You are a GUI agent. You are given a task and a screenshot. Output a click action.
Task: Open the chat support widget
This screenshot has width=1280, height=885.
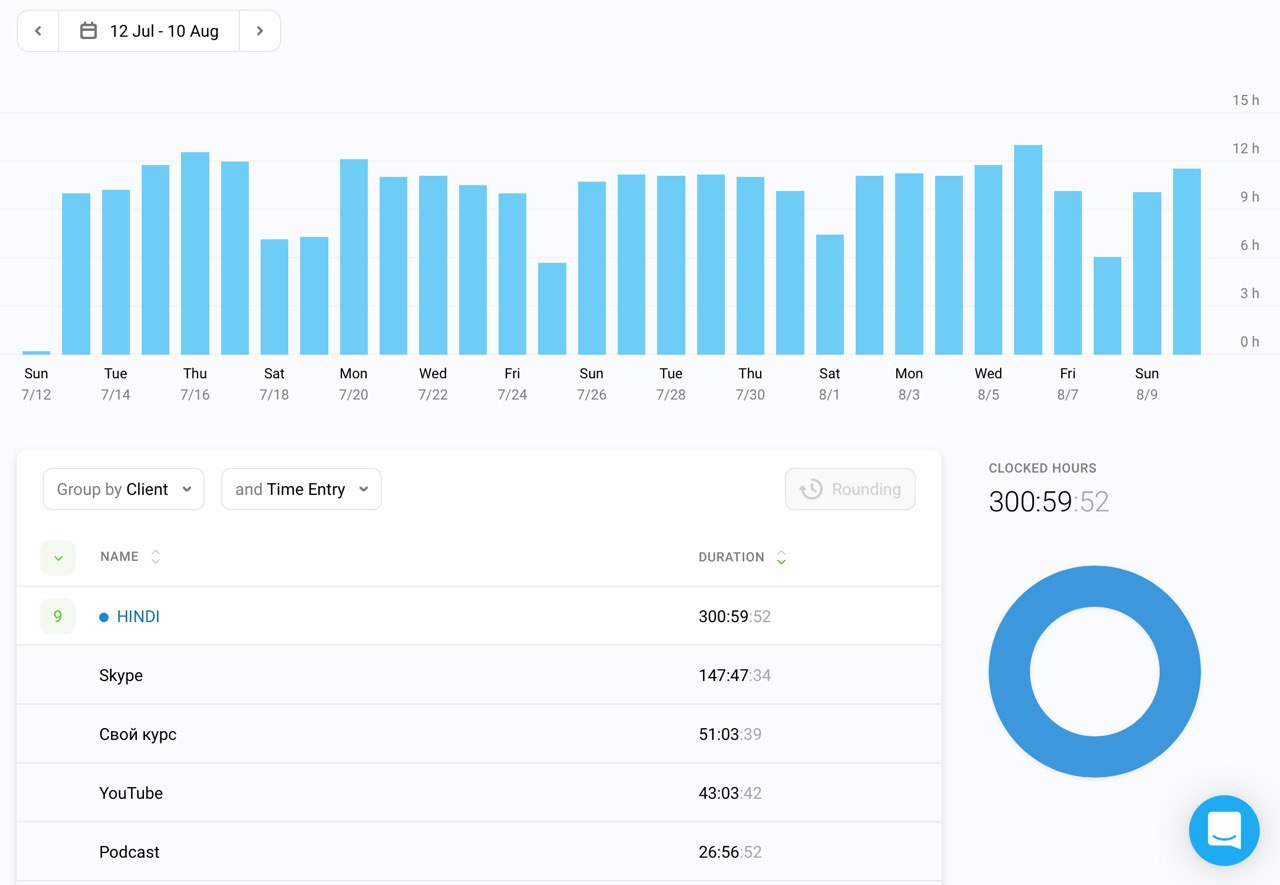pos(1224,830)
